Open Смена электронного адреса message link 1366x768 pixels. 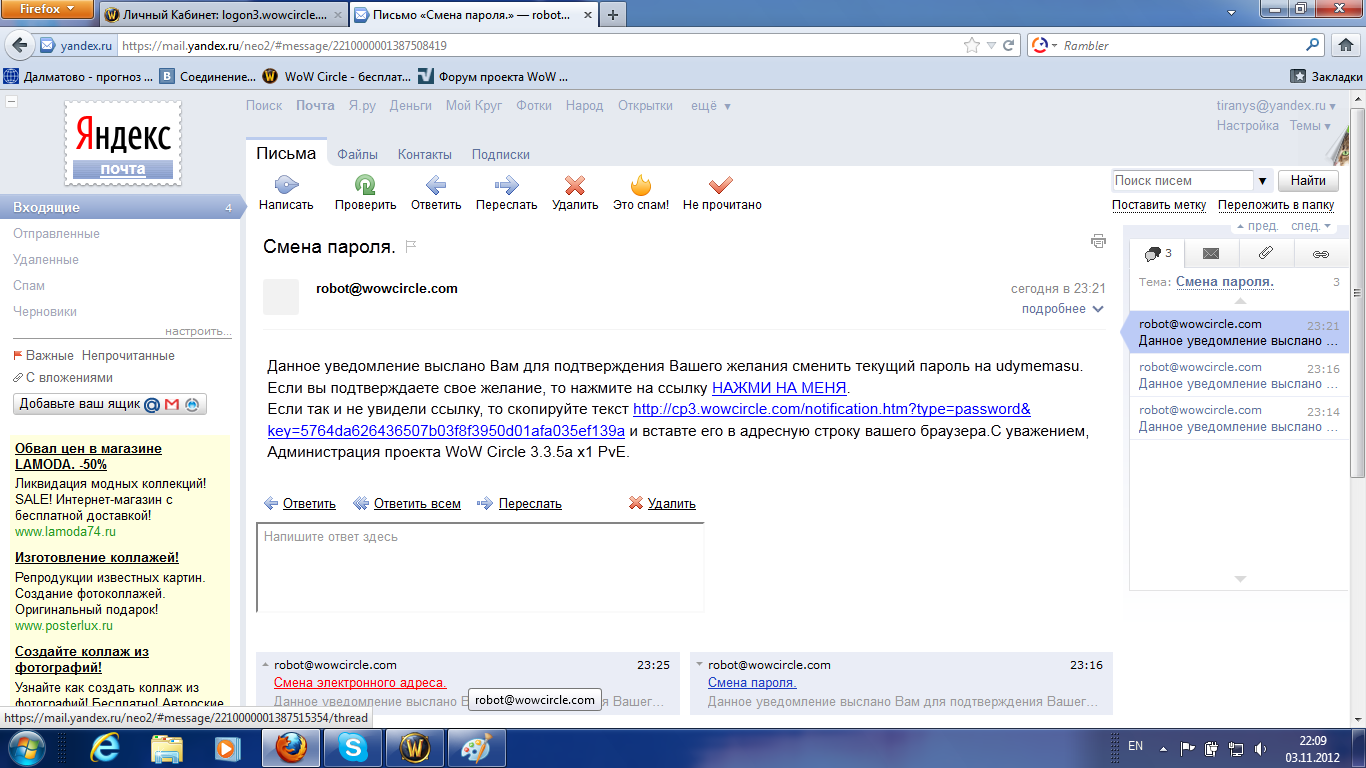click(360, 682)
